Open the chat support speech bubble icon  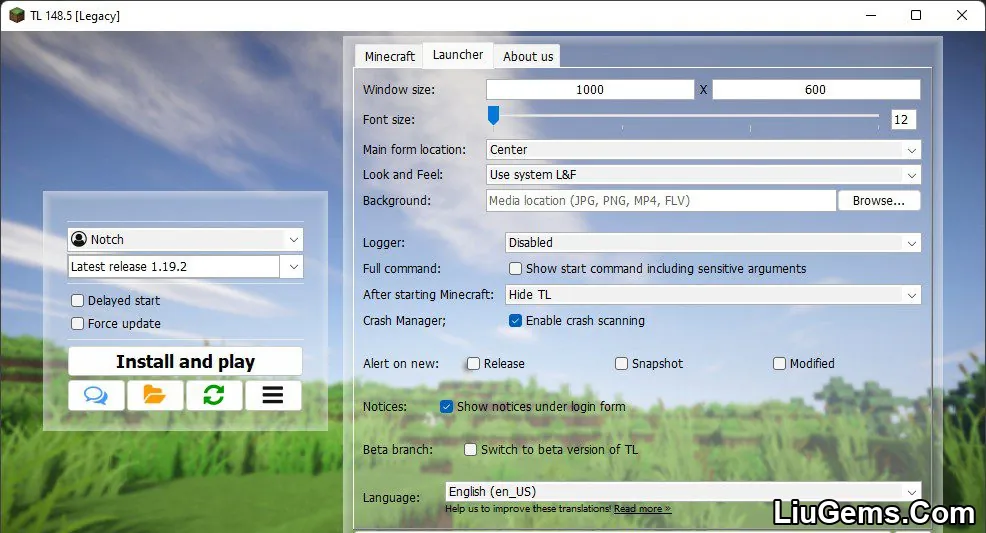click(x=96, y=395)
